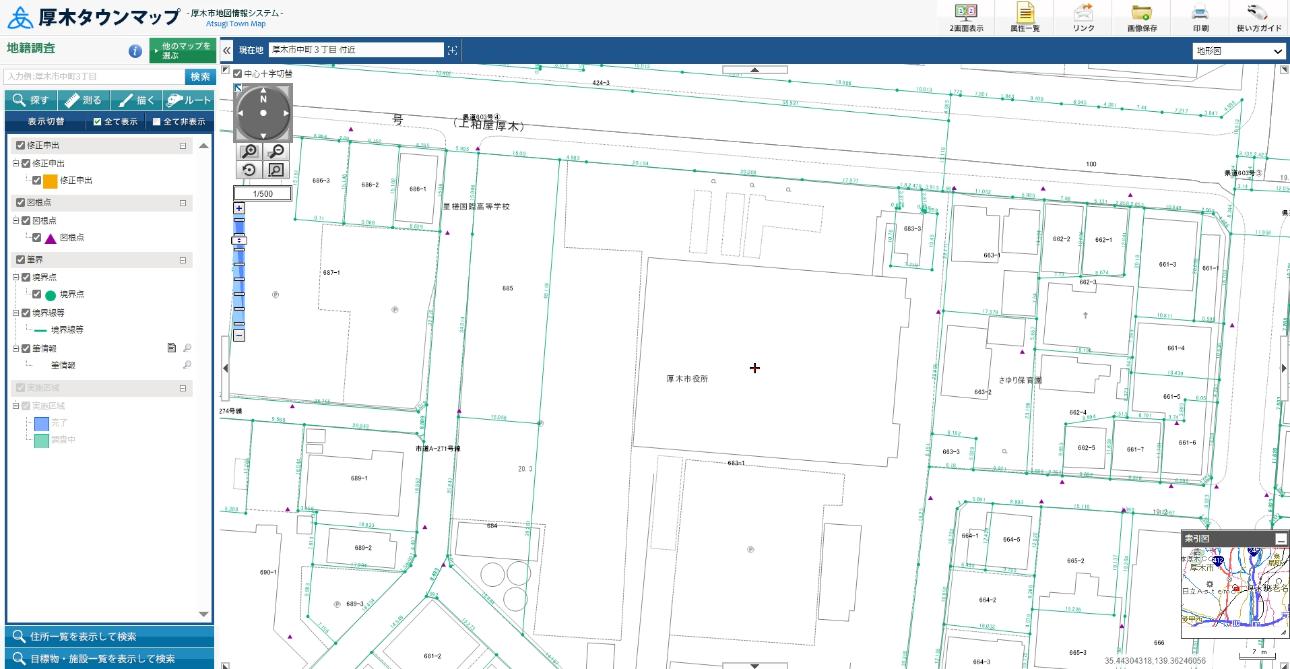Select the 描く draw tab
Viewport: 1290px width, 669px height.
[x=135, y=100]
